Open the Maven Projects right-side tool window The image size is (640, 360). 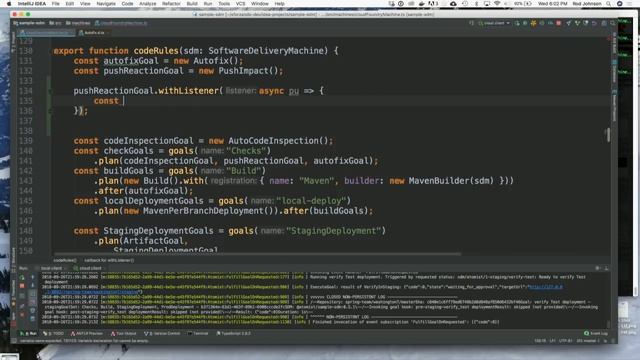point(614,105)
